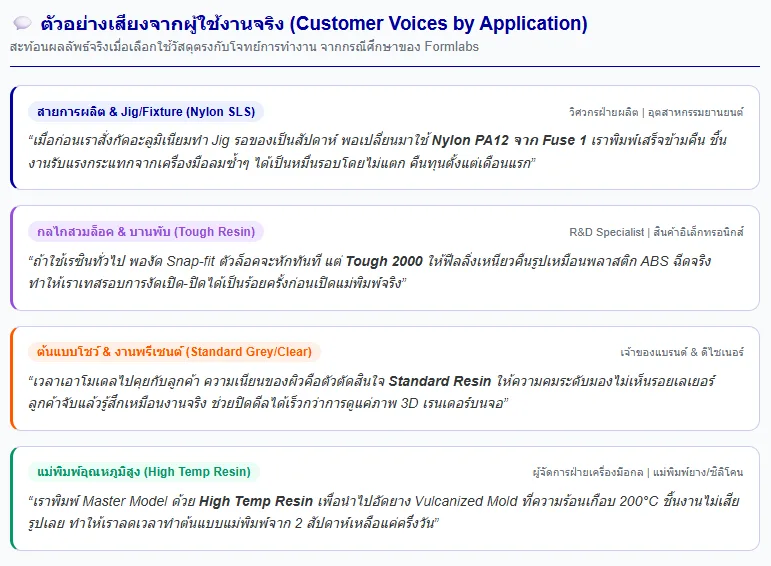Select the 'Tough Resin' category tag

tap(146, 232)
